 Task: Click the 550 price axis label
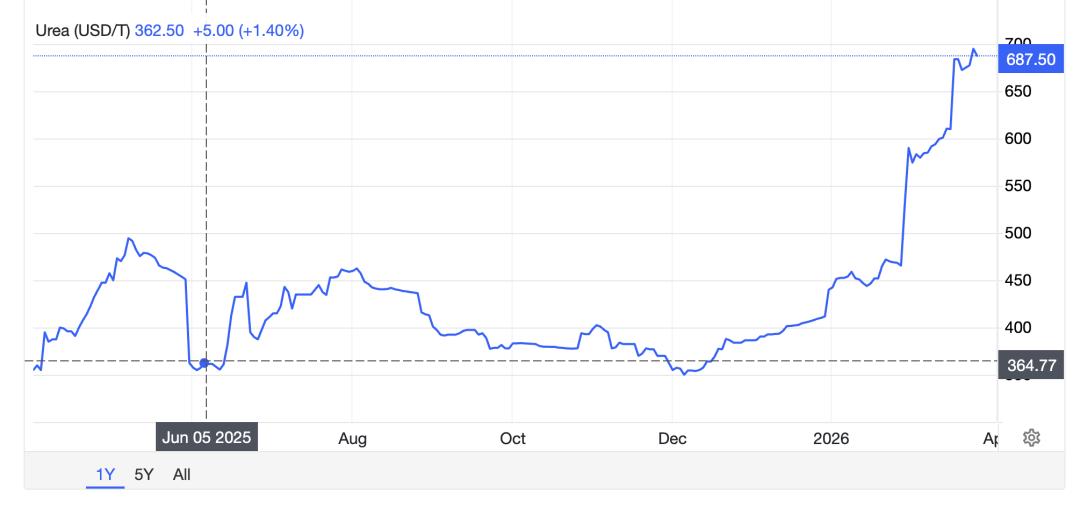click(1017, 186)
